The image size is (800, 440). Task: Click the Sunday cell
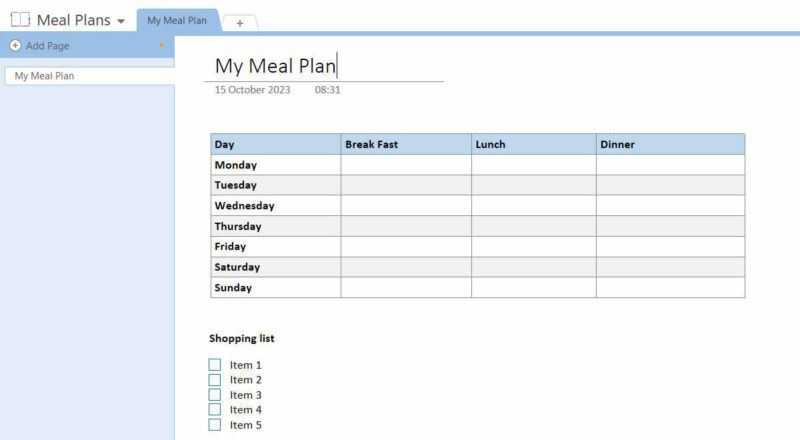point(276,287)
